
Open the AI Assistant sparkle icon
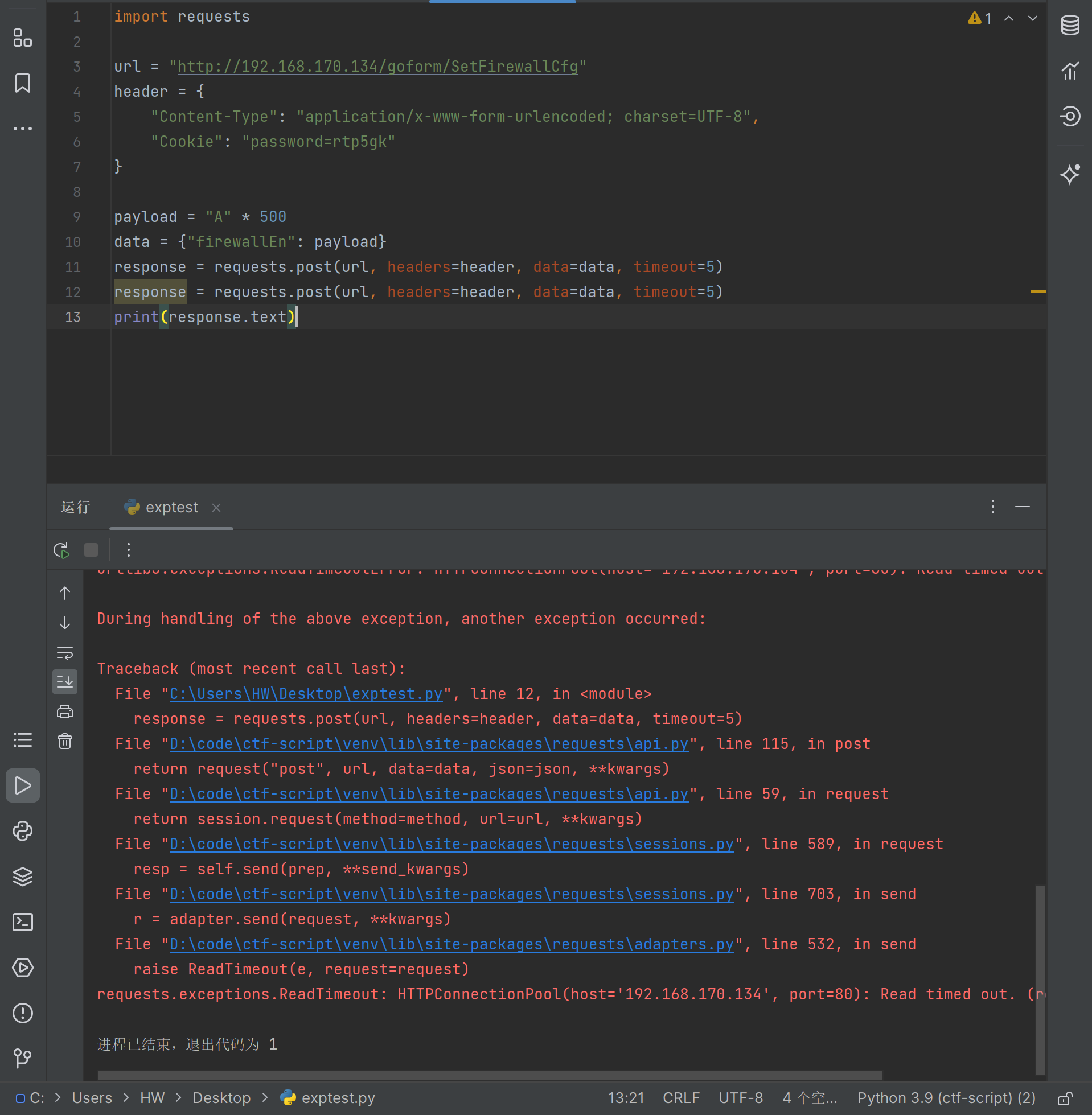click(x=1070, y=174)
